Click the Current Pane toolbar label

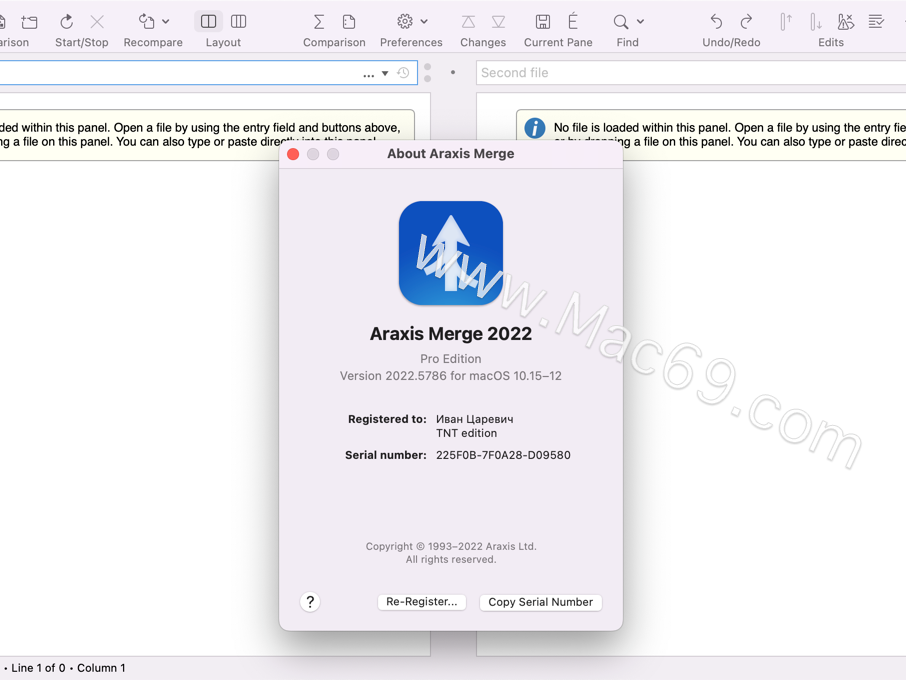click(x=558, y=42)
